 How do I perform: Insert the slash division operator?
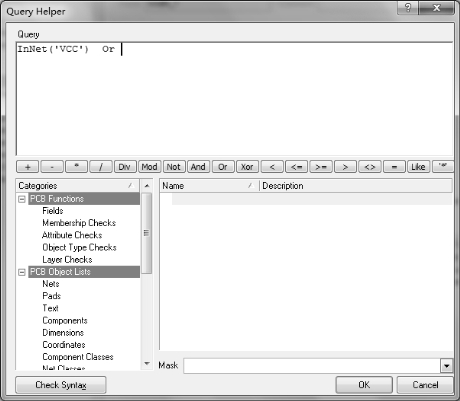(101, 167)
